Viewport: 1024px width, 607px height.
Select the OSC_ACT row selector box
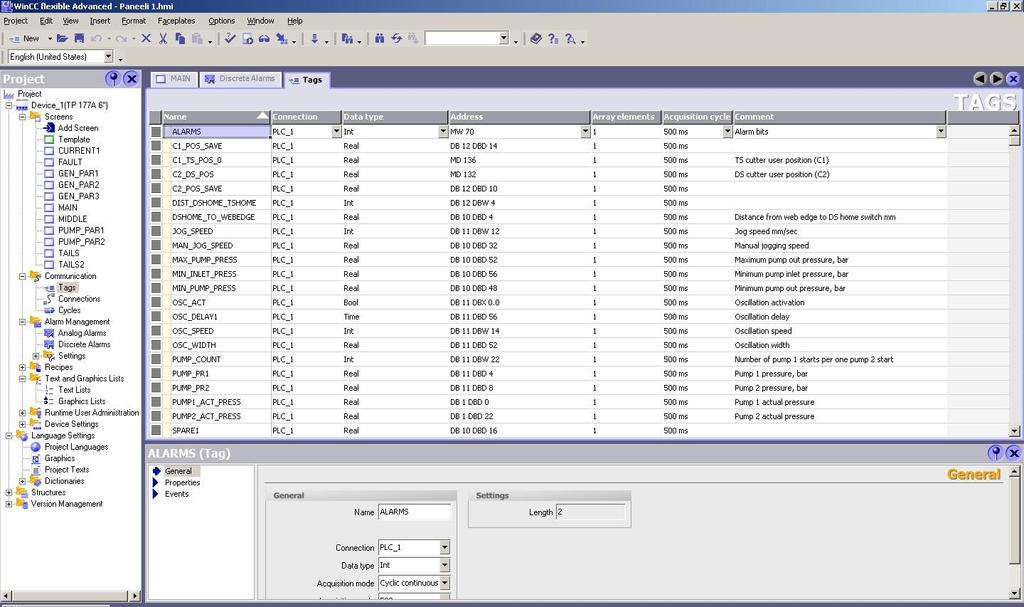click(156, 303)
